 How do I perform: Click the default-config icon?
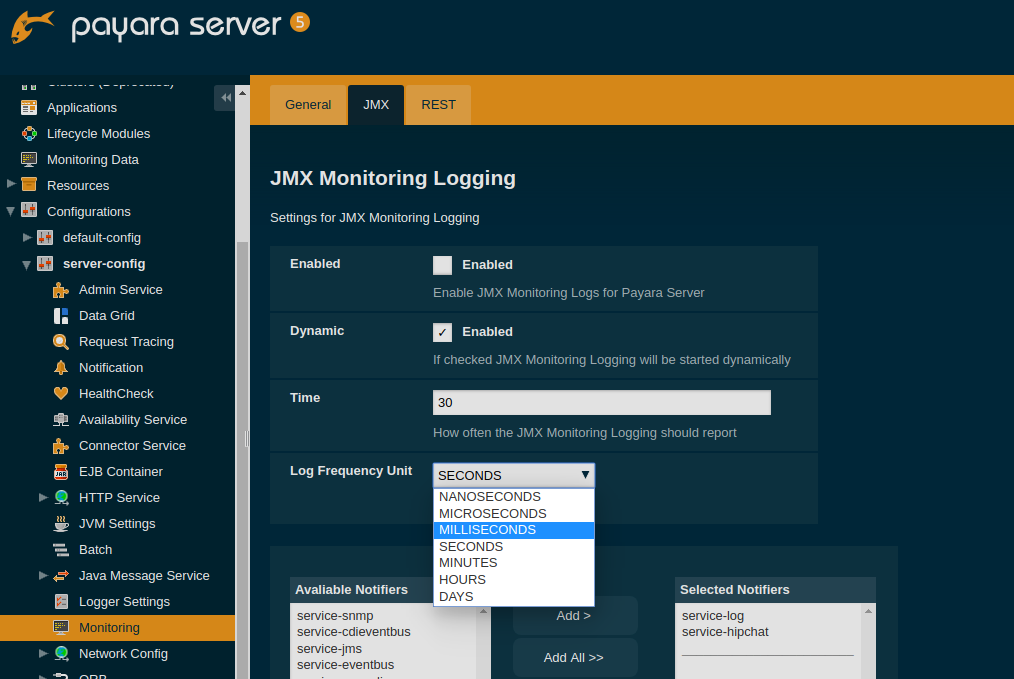(45, 237)
